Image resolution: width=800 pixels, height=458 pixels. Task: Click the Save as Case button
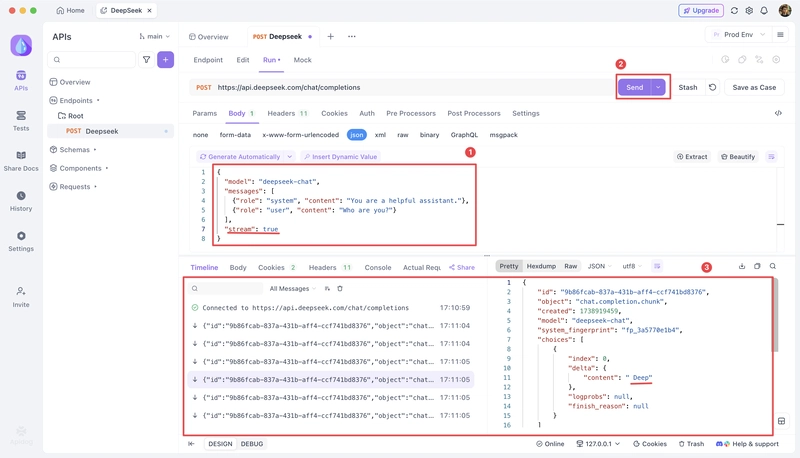pyautogui.click(x=754, y=87)
